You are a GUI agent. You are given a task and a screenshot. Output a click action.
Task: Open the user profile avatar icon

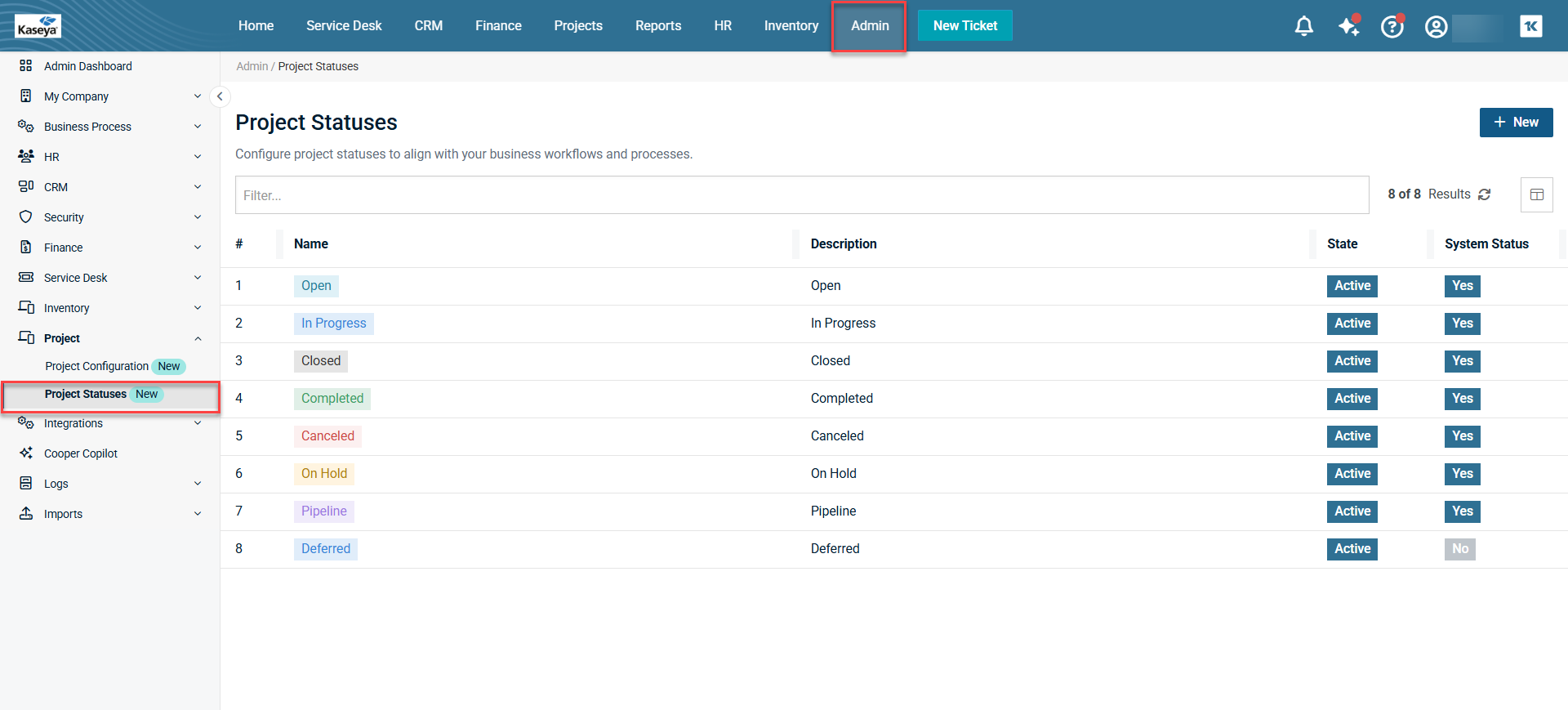pyautogui.click(x=1436, y=26)
